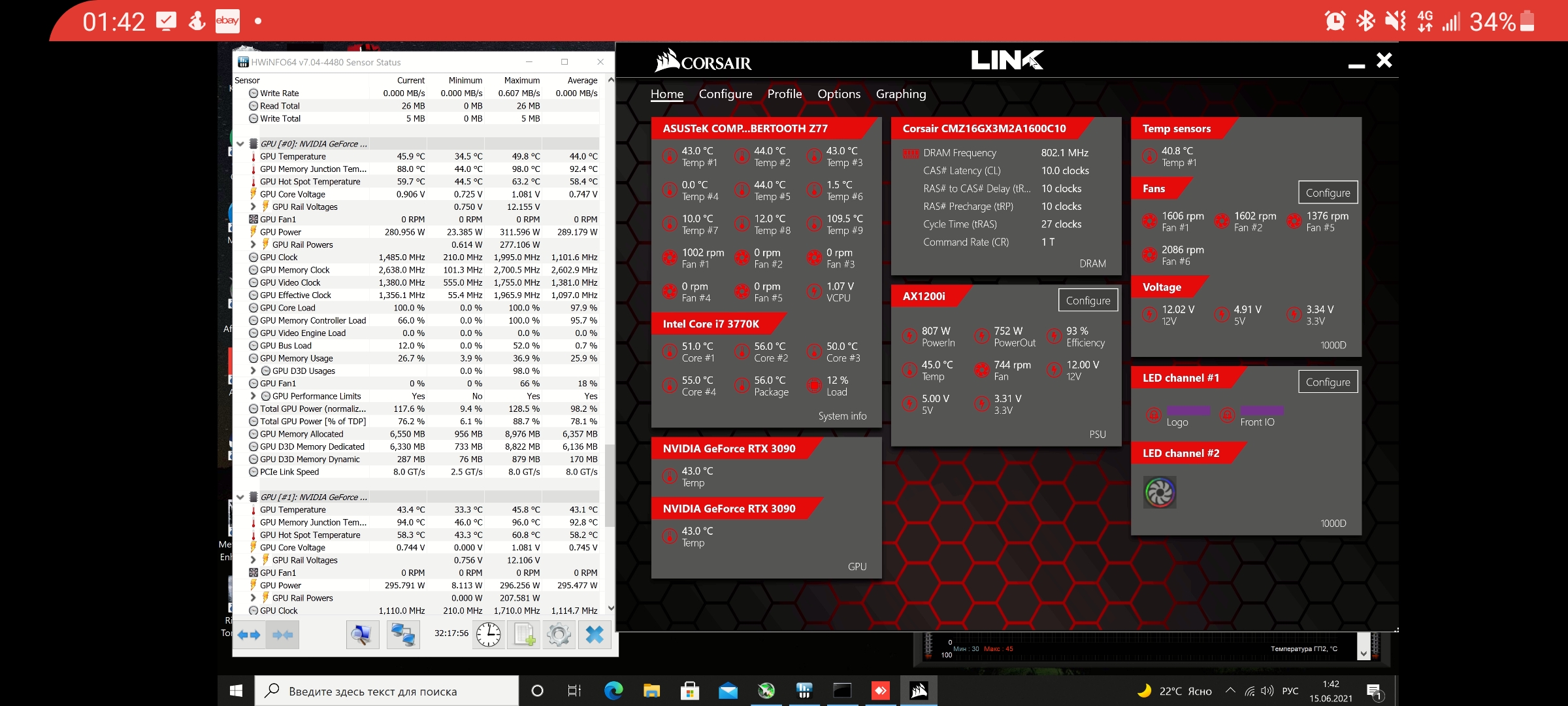Click the expand columns arrows icon in HWiNFO
Screen dimensions: 1568x706
[x=249, y=635]
